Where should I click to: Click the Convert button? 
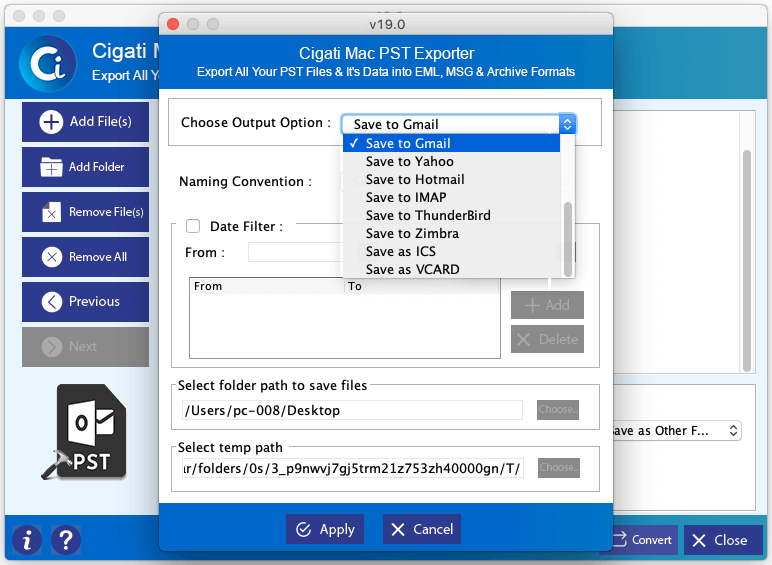point(645,540)
